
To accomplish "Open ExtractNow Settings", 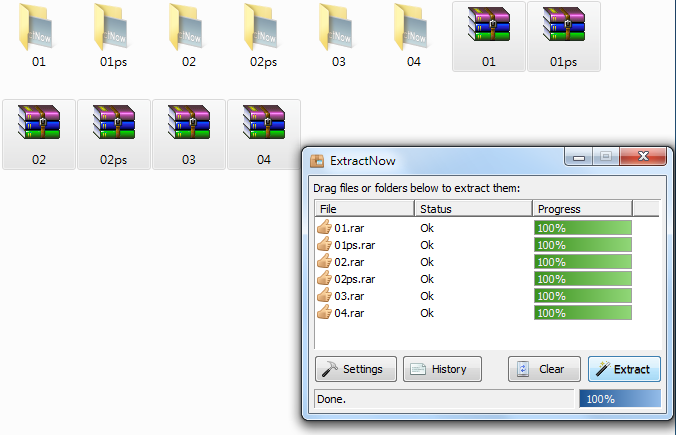I will [356, 369].
